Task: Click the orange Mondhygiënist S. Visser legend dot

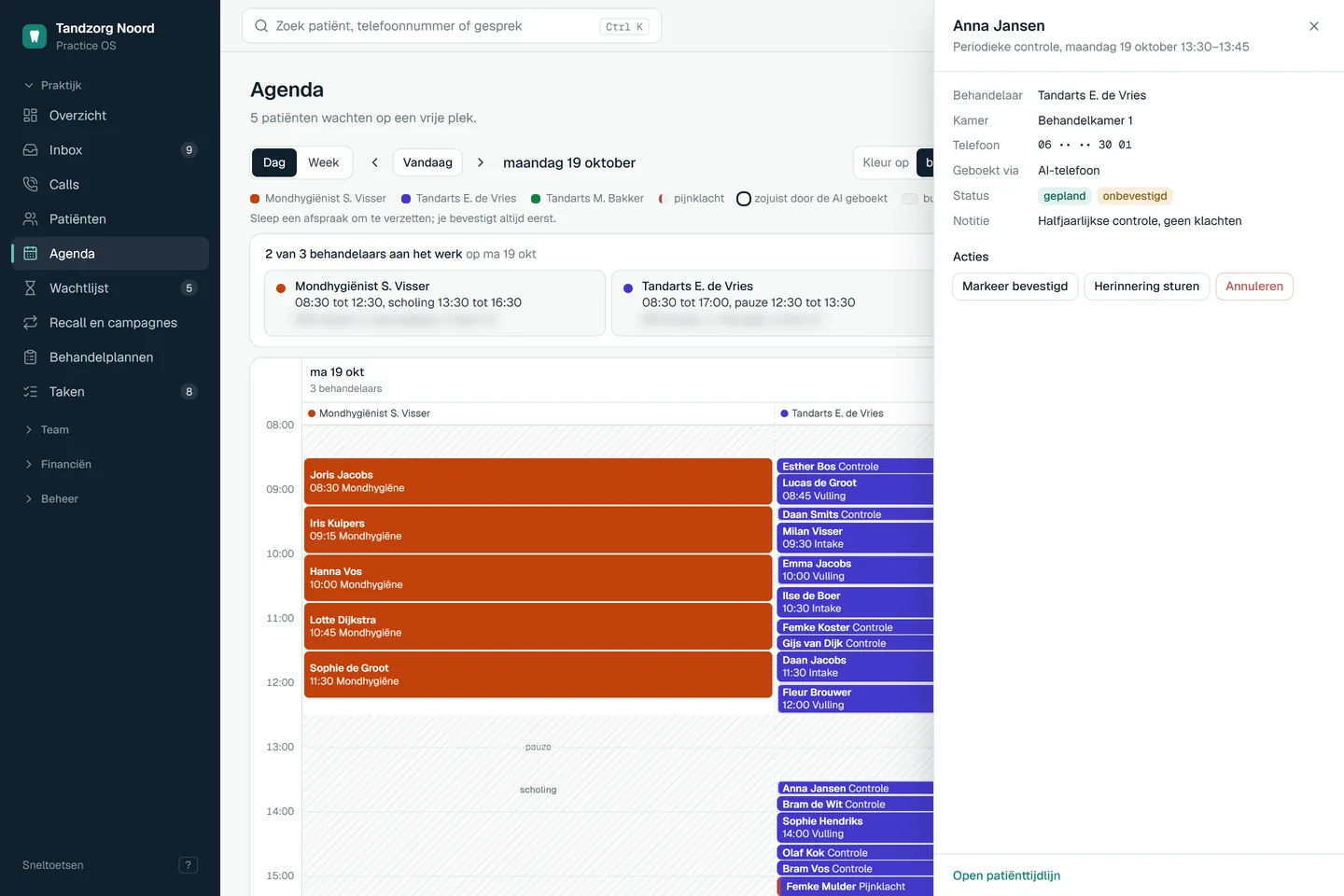Action: tap(255, 199)
